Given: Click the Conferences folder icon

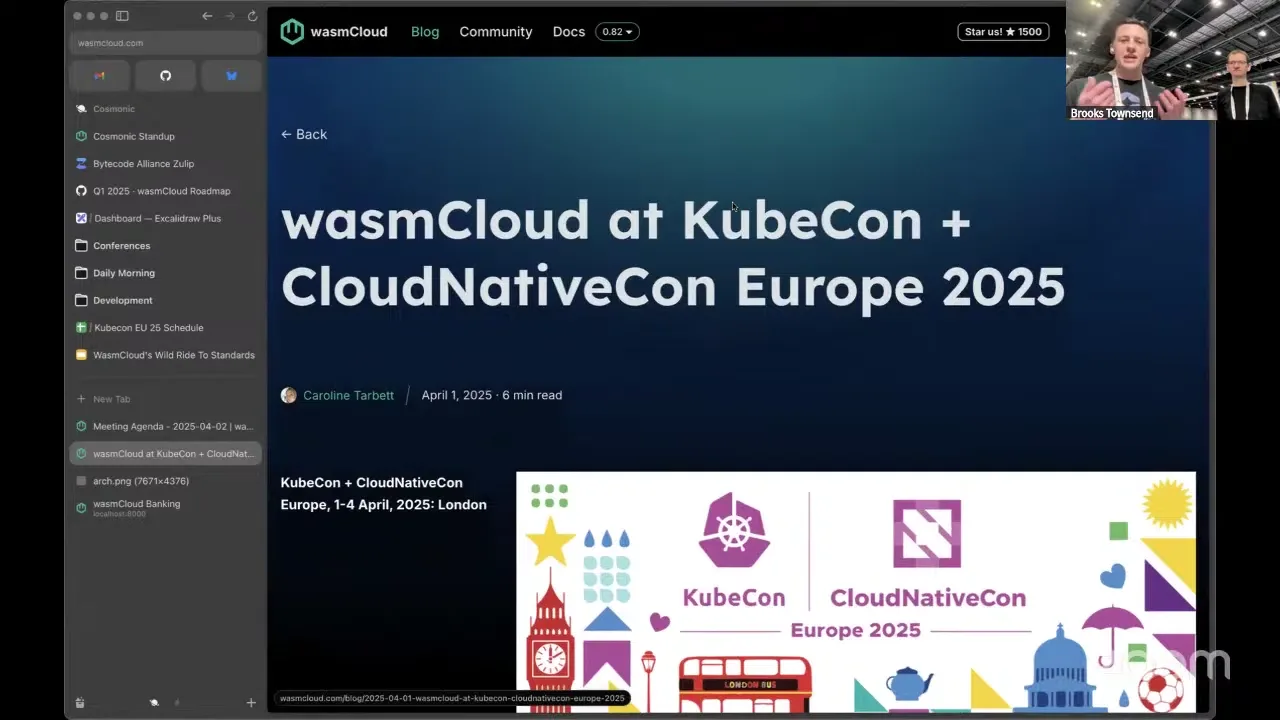Looking at the screenshot, I should (x=81, y=246).
